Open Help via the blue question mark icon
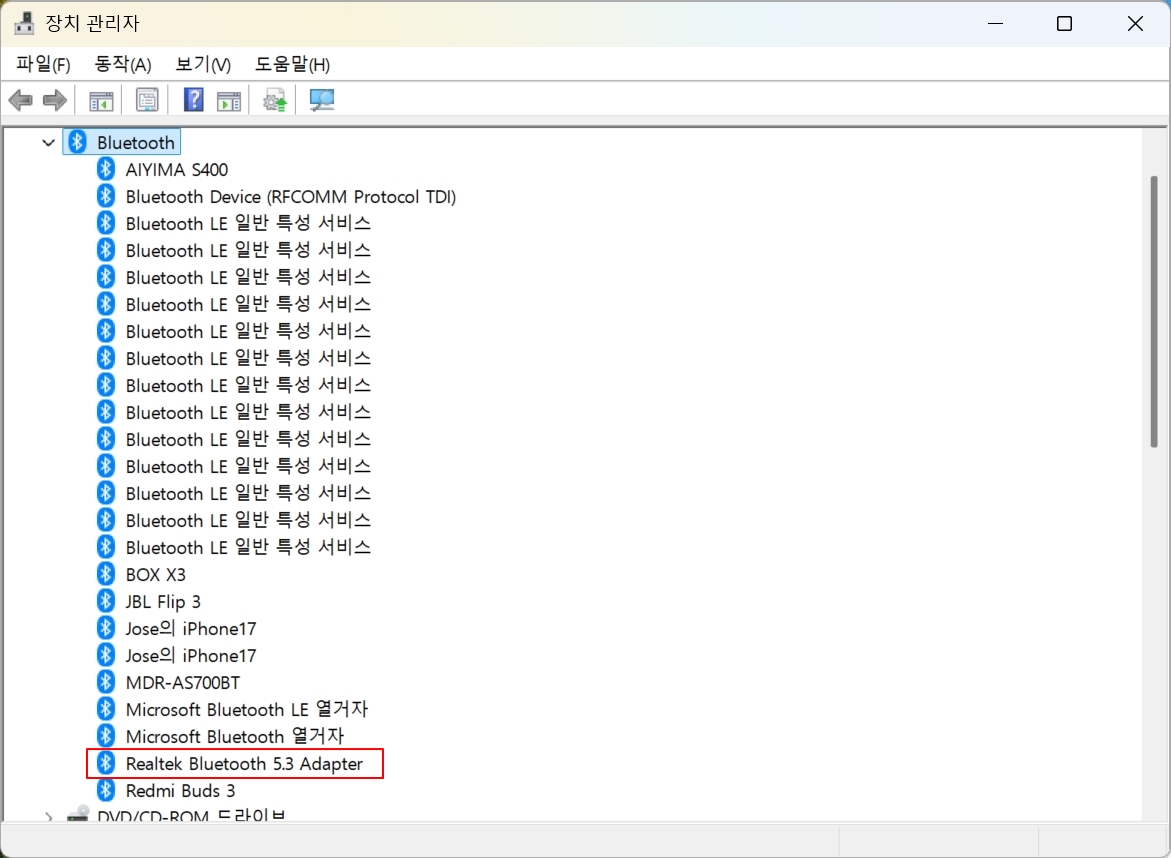Screen dimensions: 1171x858 [193, 99]
